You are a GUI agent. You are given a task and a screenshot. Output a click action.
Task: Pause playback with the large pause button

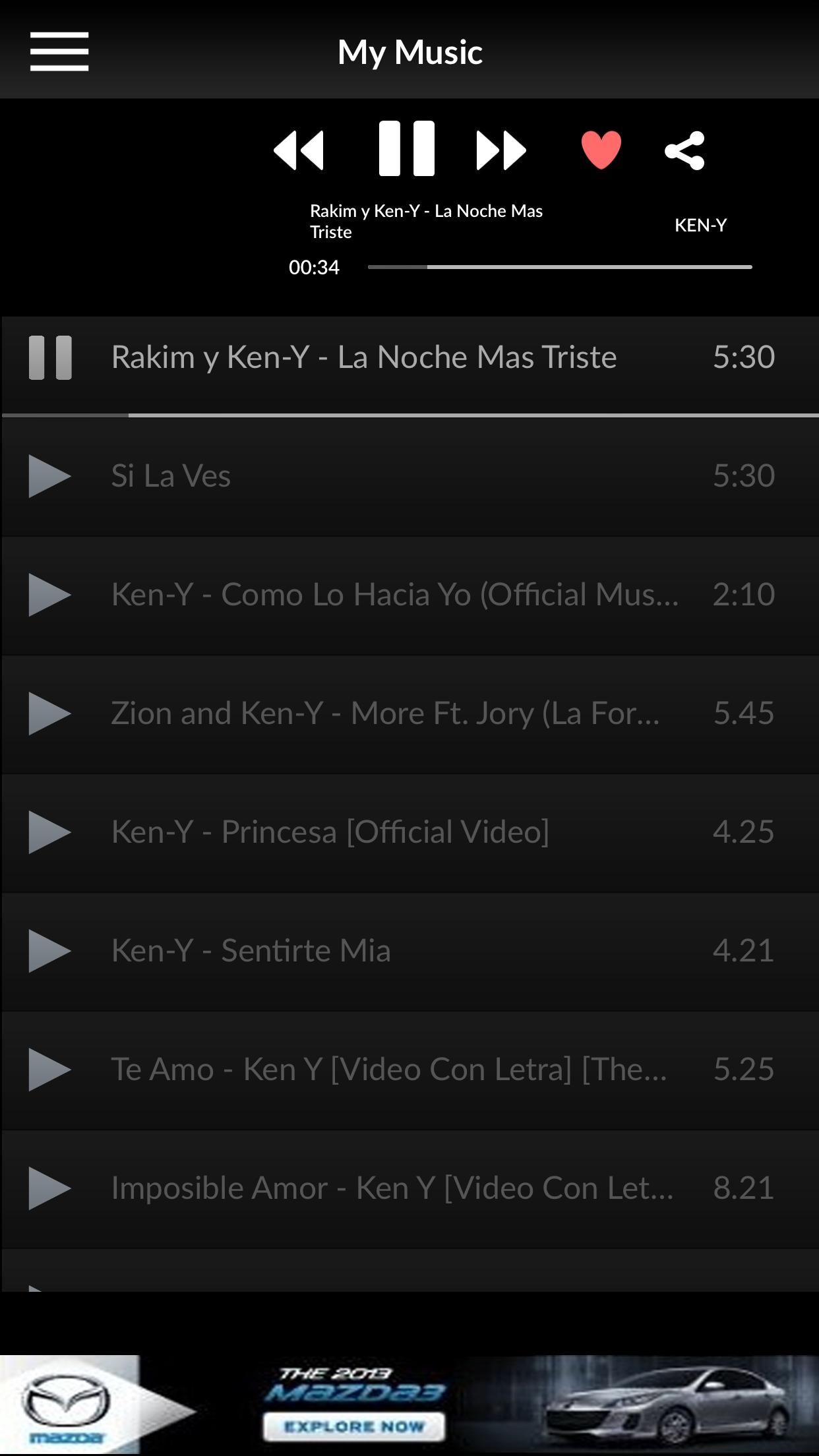(407, 148)
